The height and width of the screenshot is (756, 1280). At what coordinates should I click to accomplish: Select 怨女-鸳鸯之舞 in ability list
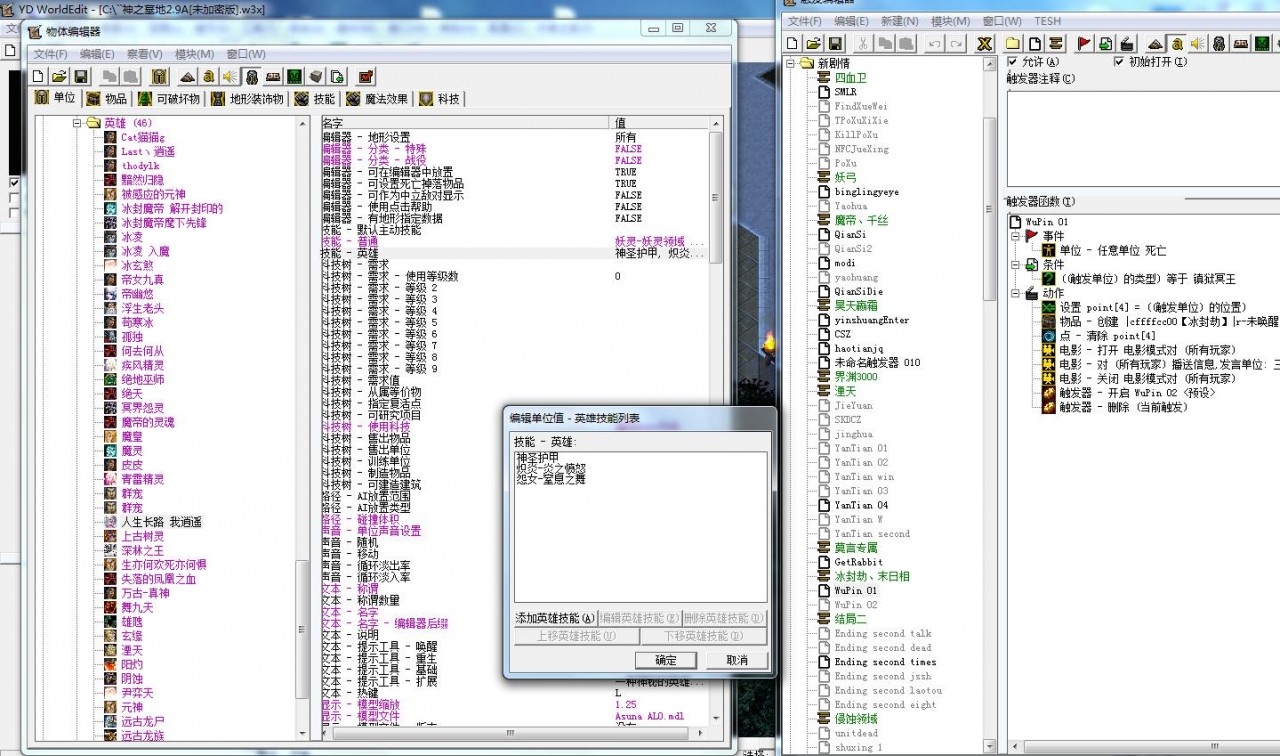click(x=550, y=479)
